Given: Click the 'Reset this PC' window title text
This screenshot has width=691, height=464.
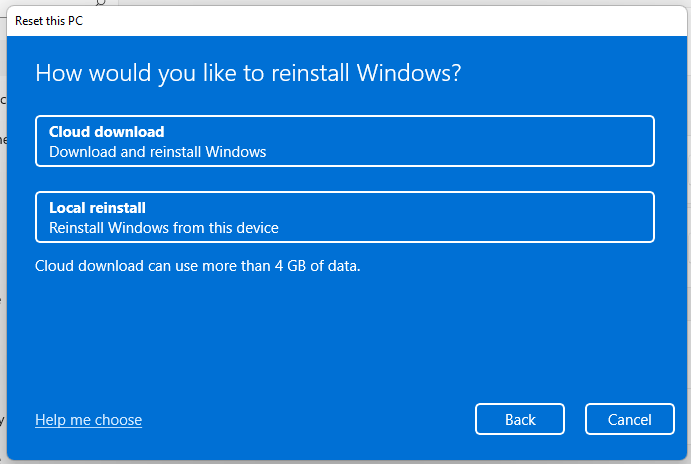Looking at the screenshot, I should pyautogui.click(x=49, y=21).
